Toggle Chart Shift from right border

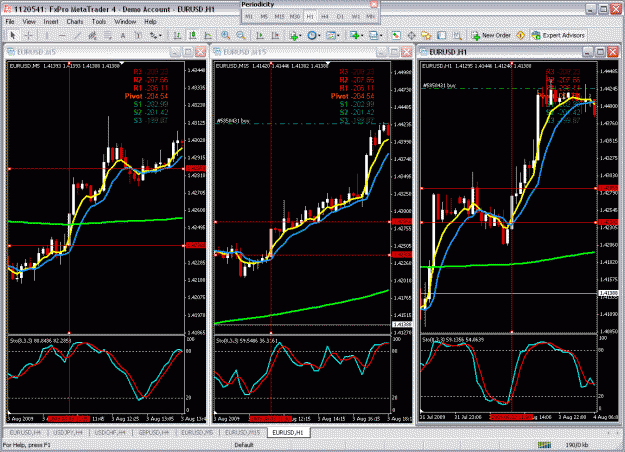coord(275,35)
